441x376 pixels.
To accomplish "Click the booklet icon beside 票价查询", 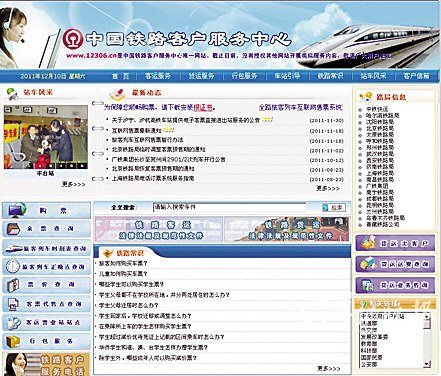I will pos(14,285).
